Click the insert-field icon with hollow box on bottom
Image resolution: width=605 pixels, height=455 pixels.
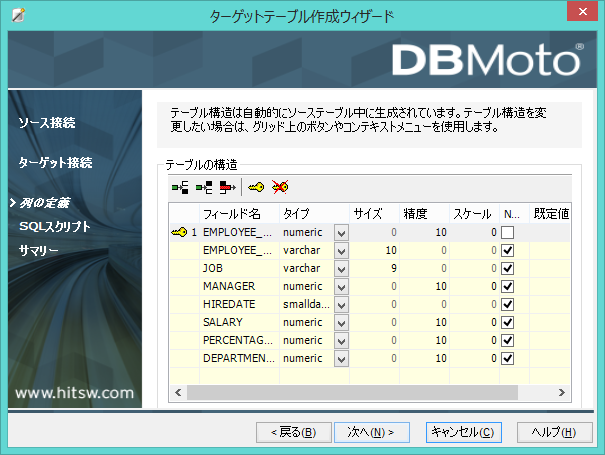pyautogui.click(x=204, y=188)
